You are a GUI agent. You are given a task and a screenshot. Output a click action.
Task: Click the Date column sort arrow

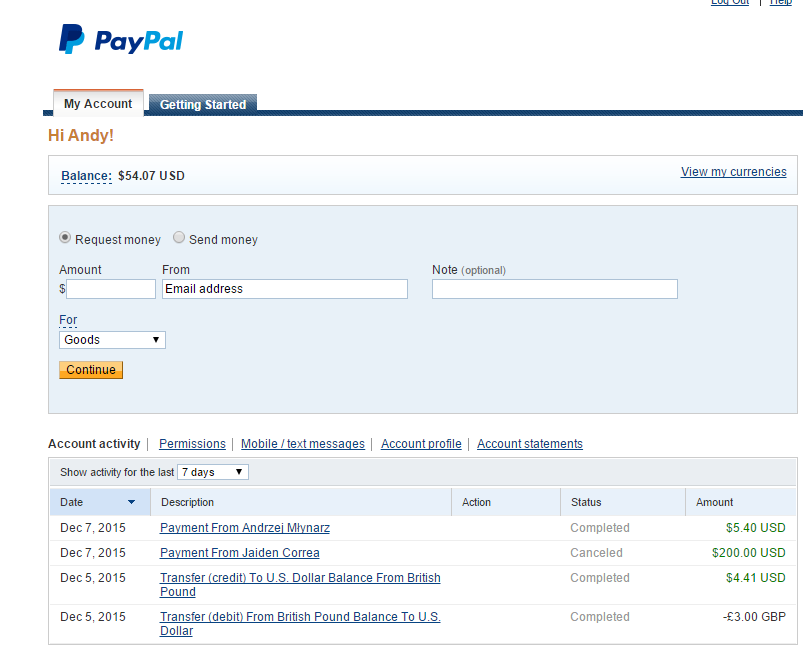point(131,502)
